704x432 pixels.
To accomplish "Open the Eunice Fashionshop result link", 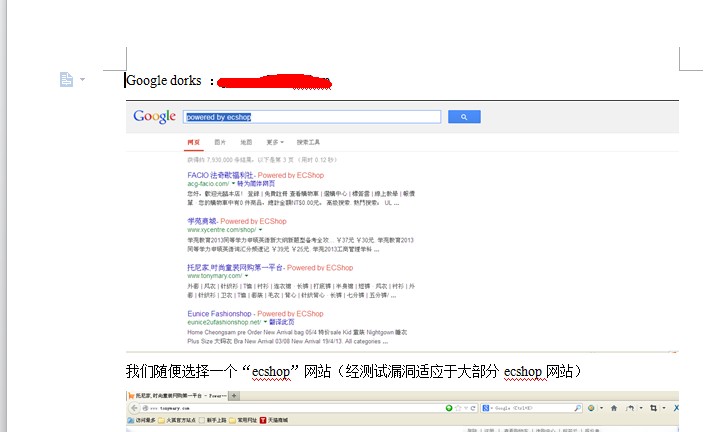I will pos(255,313).
